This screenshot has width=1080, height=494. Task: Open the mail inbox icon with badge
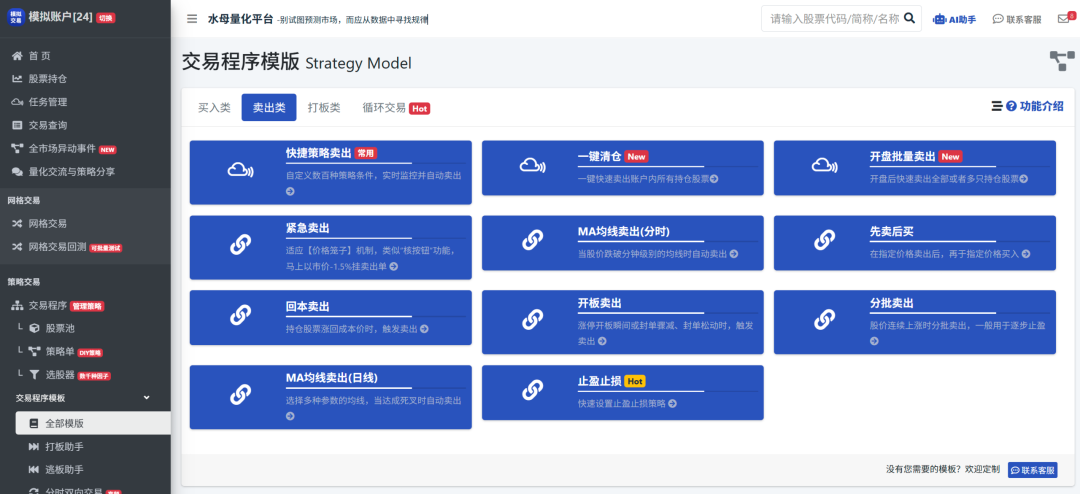(1063, 19)
